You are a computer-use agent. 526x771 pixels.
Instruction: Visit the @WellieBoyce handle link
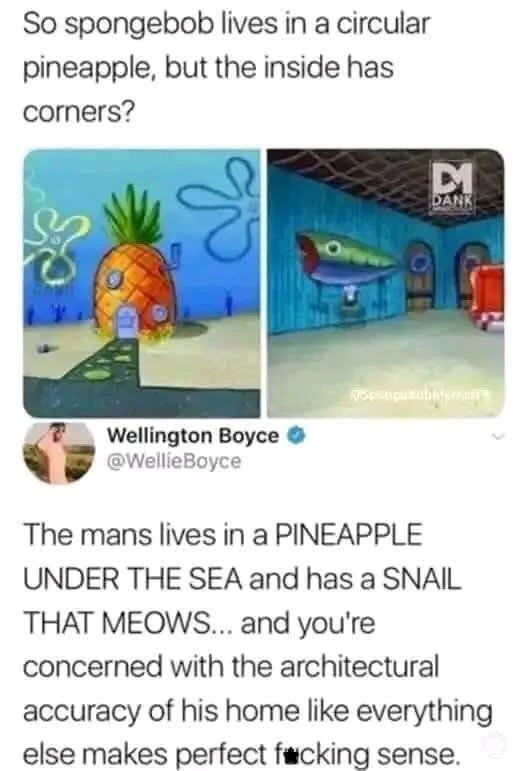point(174,461)
